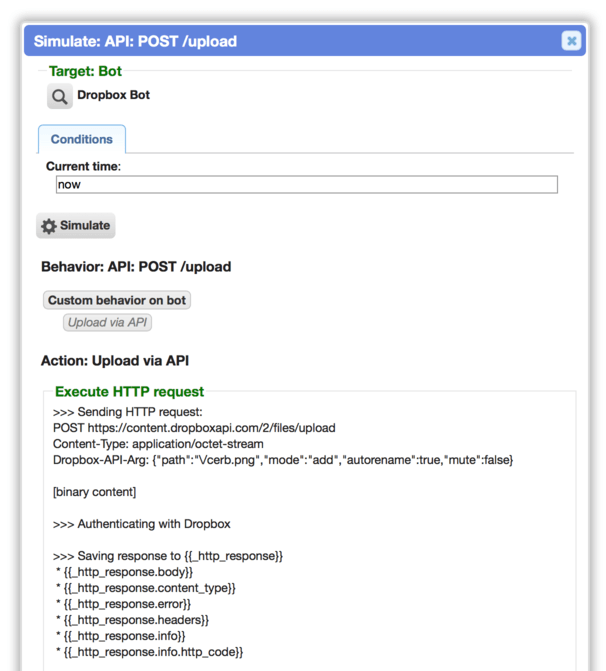Click the Behavior: API: POST /upload heading

tap(136, 267)
